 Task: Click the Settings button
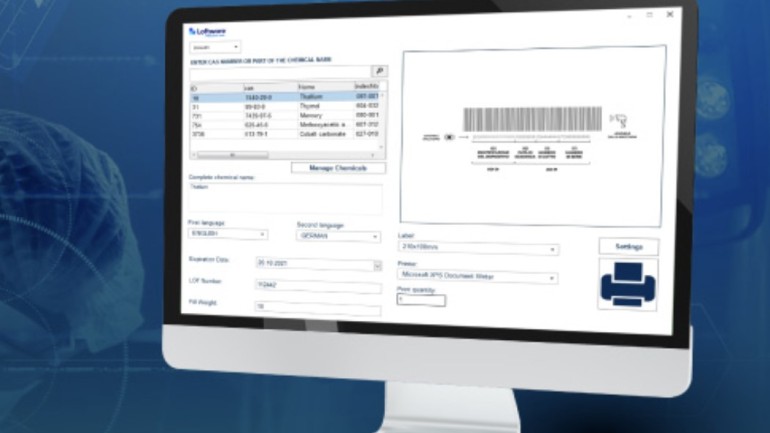(629, 246)
